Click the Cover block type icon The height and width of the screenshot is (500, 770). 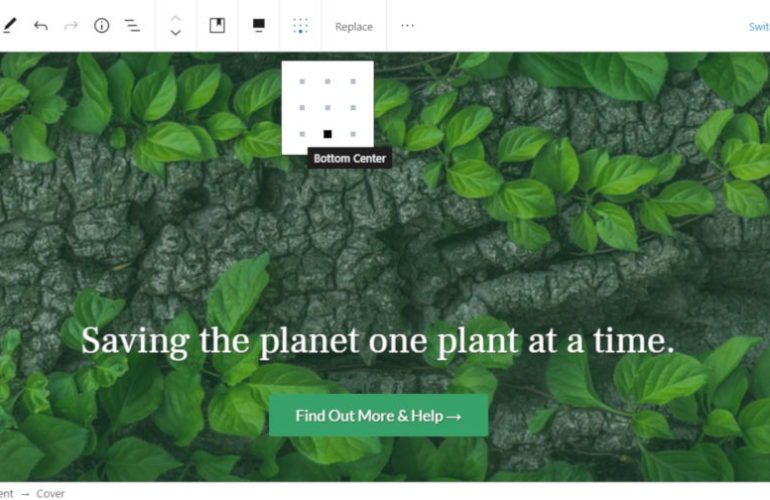tap(217, 26)
